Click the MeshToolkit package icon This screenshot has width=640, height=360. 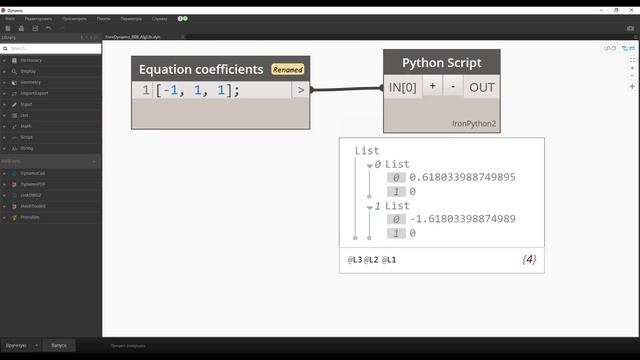click(x=14, y=206)
